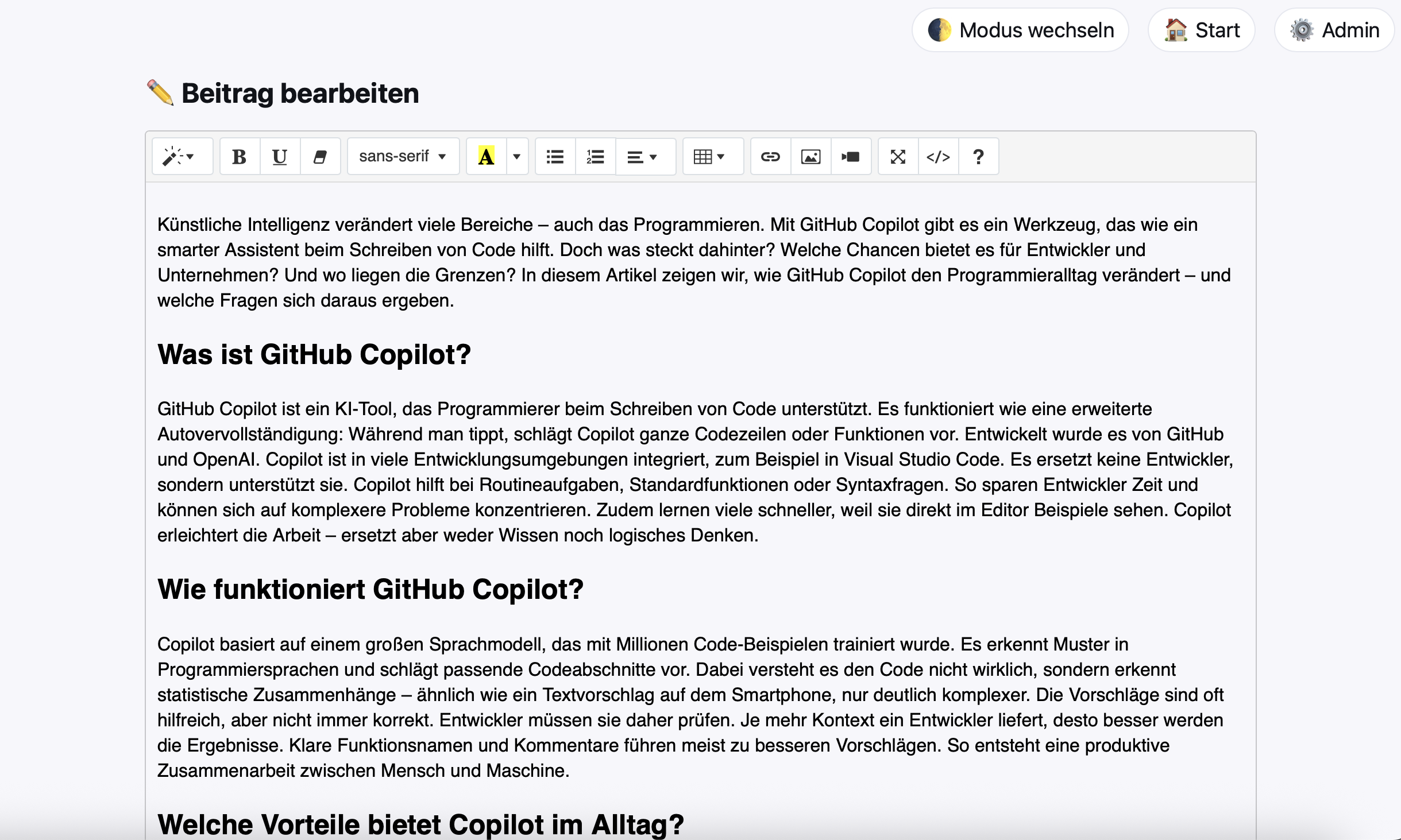Toggle fullscreen editor mode

pos(898,157)
